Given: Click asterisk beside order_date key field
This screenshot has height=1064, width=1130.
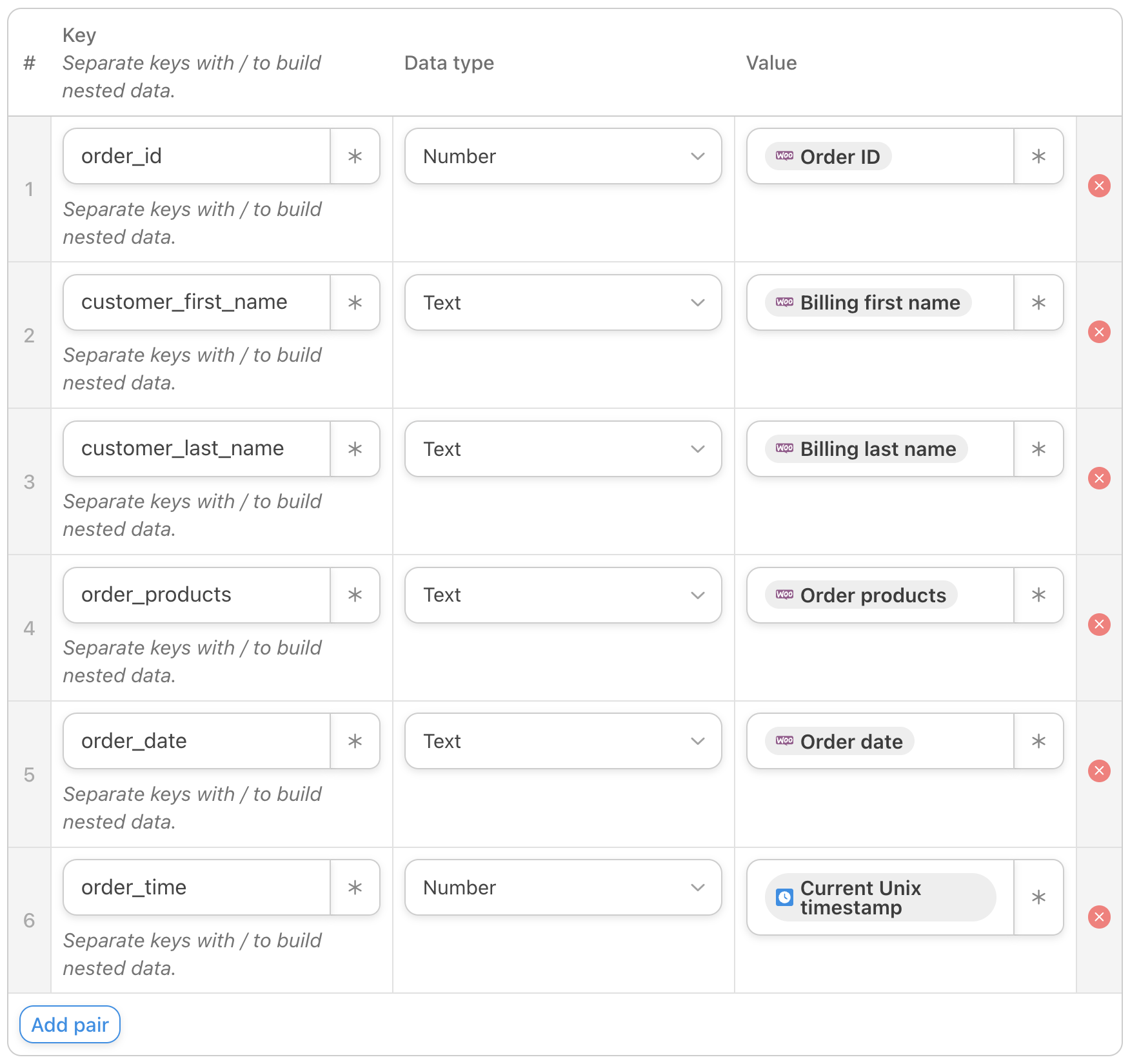Looking at the screenshot, I should click(x=355, y=741).
